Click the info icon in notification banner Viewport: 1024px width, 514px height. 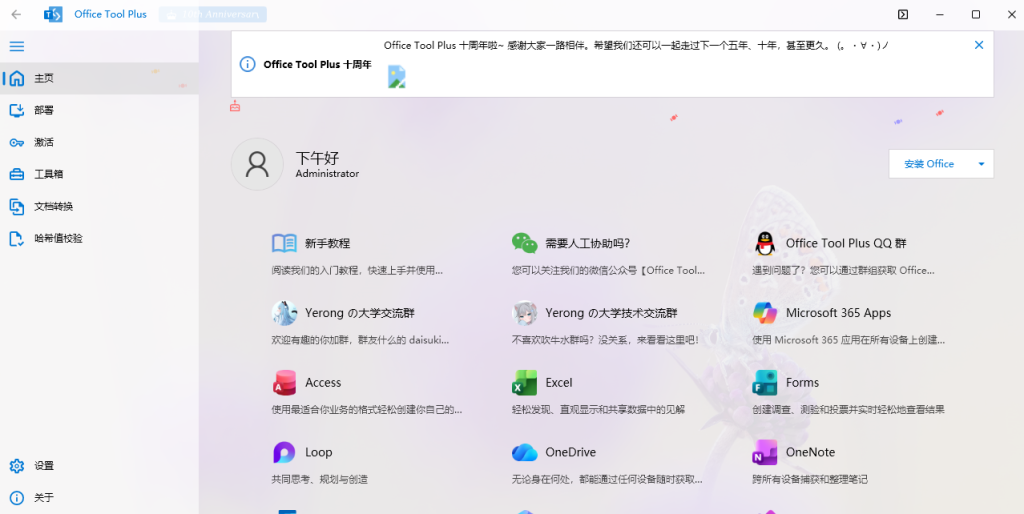[248, 64]
